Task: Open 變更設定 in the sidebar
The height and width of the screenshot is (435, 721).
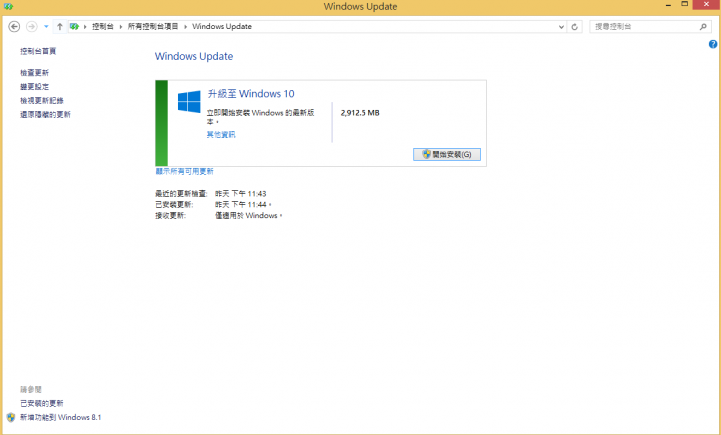Action: pyautogui.click(x=34, y=86)
